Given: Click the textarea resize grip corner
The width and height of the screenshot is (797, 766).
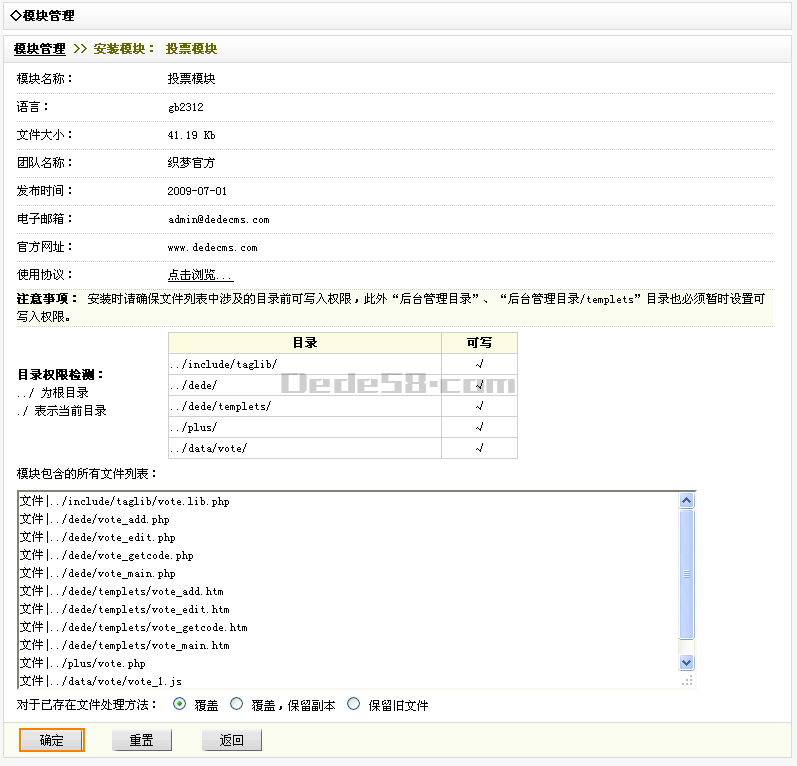Looking at the screenshot, I should [687, 680].
